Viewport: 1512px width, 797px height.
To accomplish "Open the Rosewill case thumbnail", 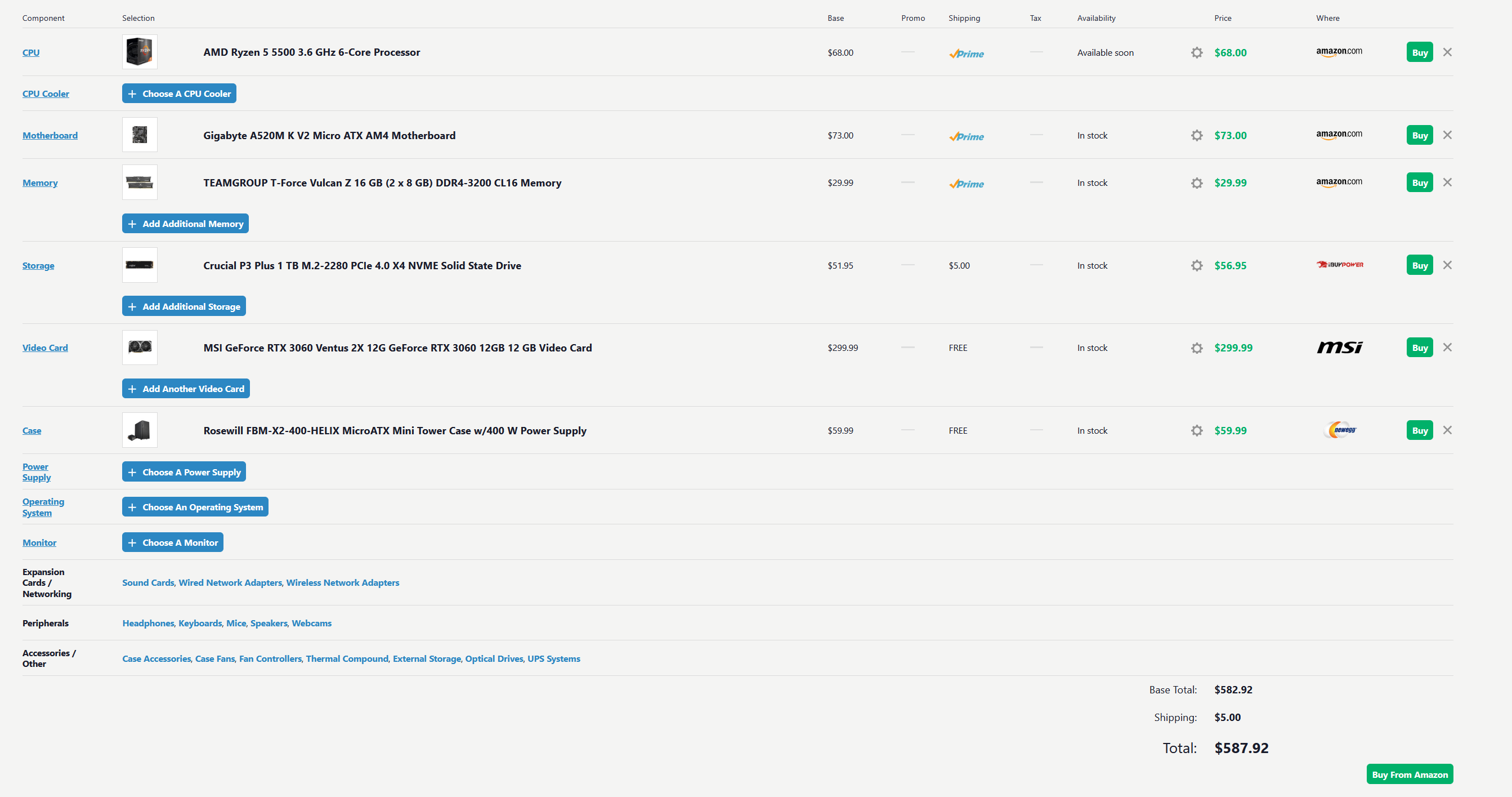I will pyautogui.click(x=140, y=430).
